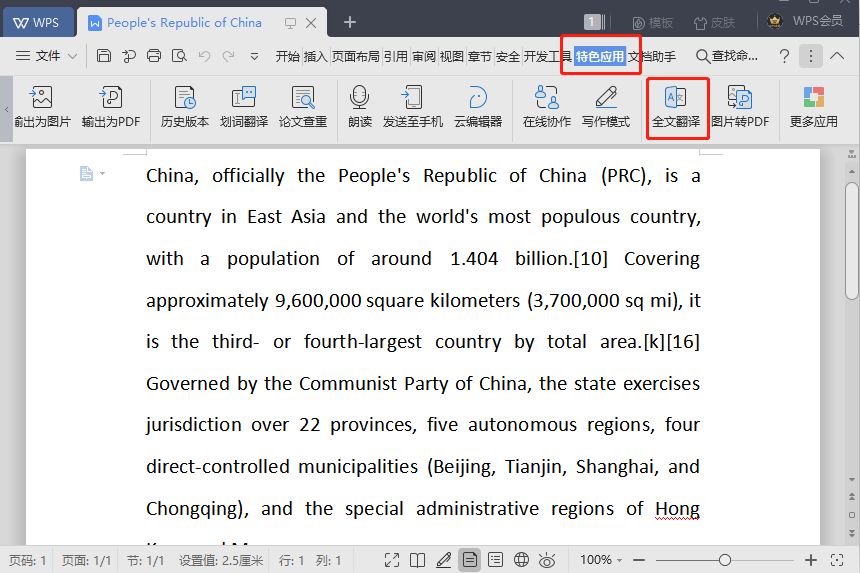The height and width of the screenshot is (573, 860).
Task: Open the 开发工具 tab
Action: [x=548, y=56]
